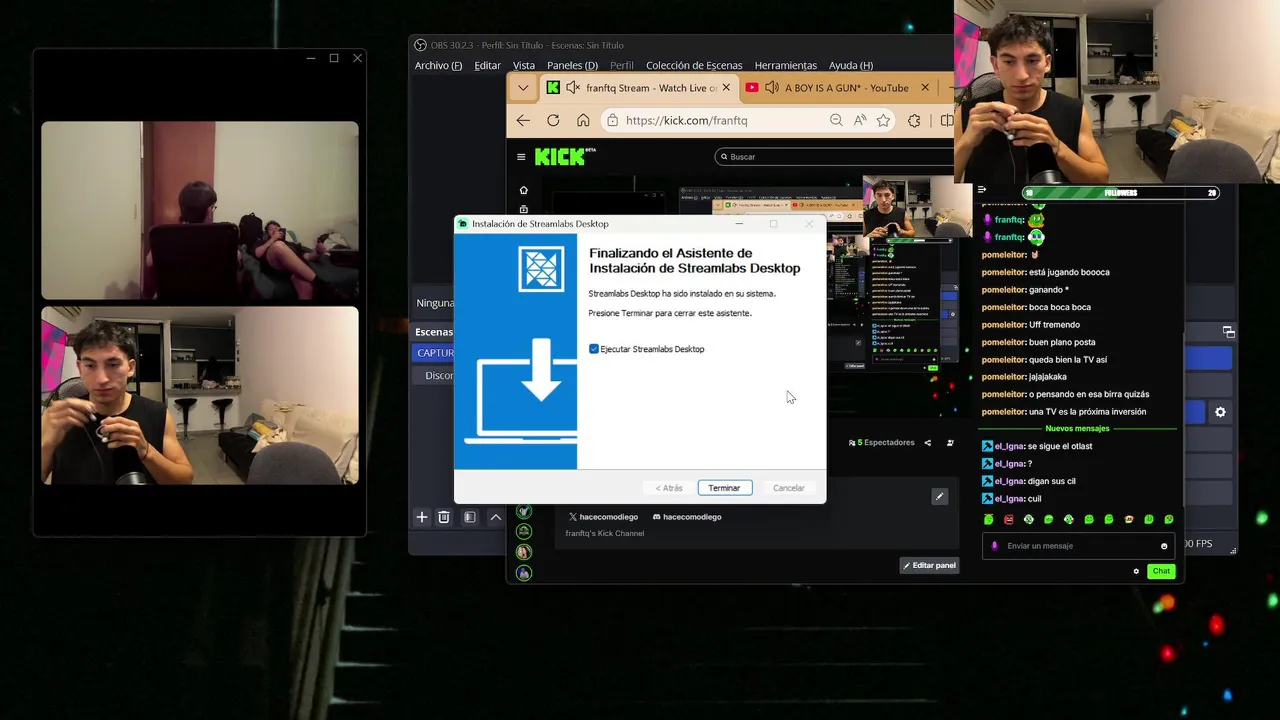
Task: Click the top camera feed thumbnail
Action: 200,211
